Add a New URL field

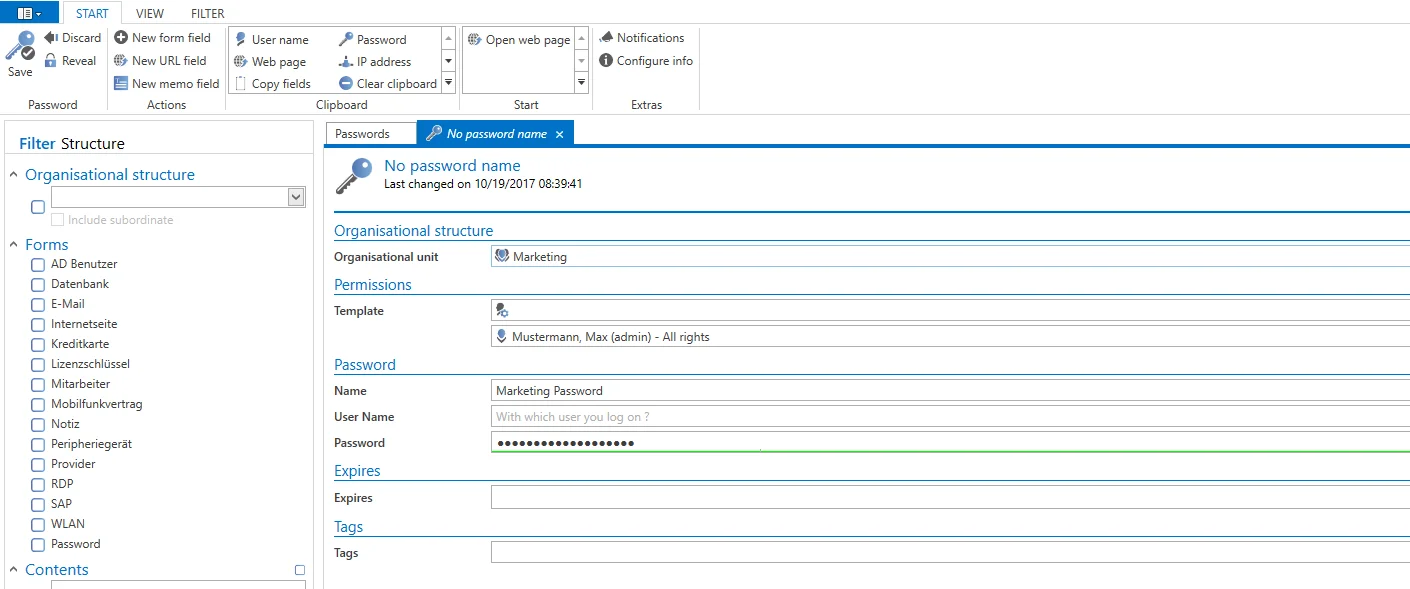(161, 61)
